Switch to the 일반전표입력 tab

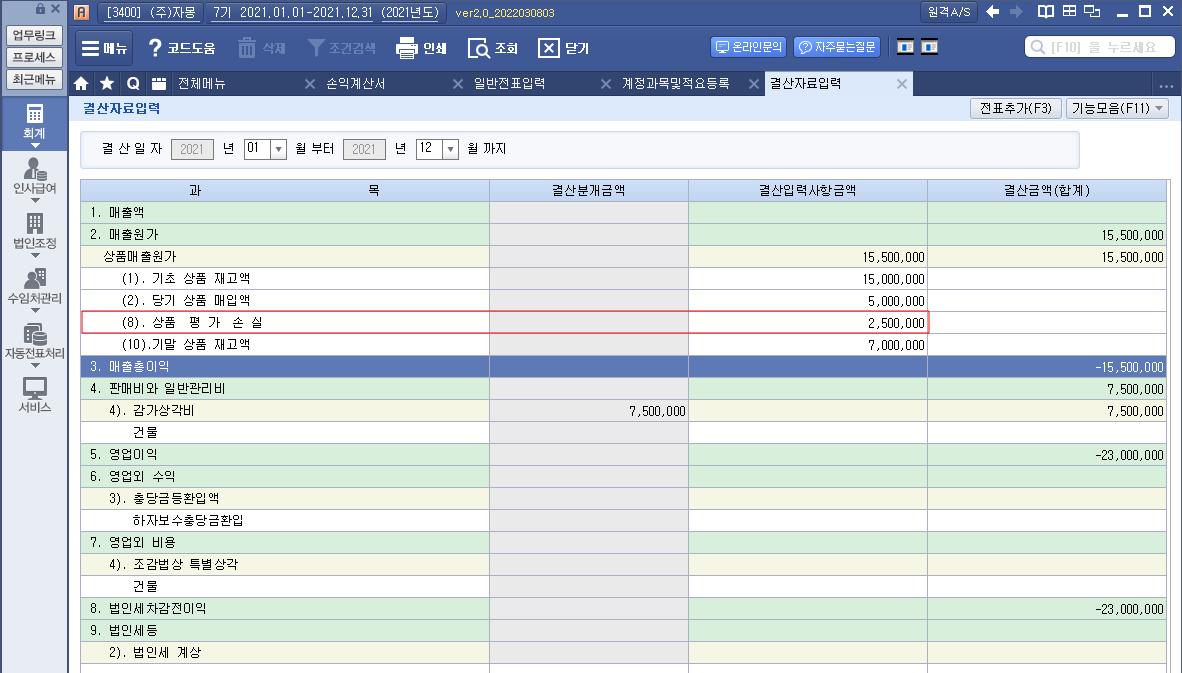click(x=510, y=84)
